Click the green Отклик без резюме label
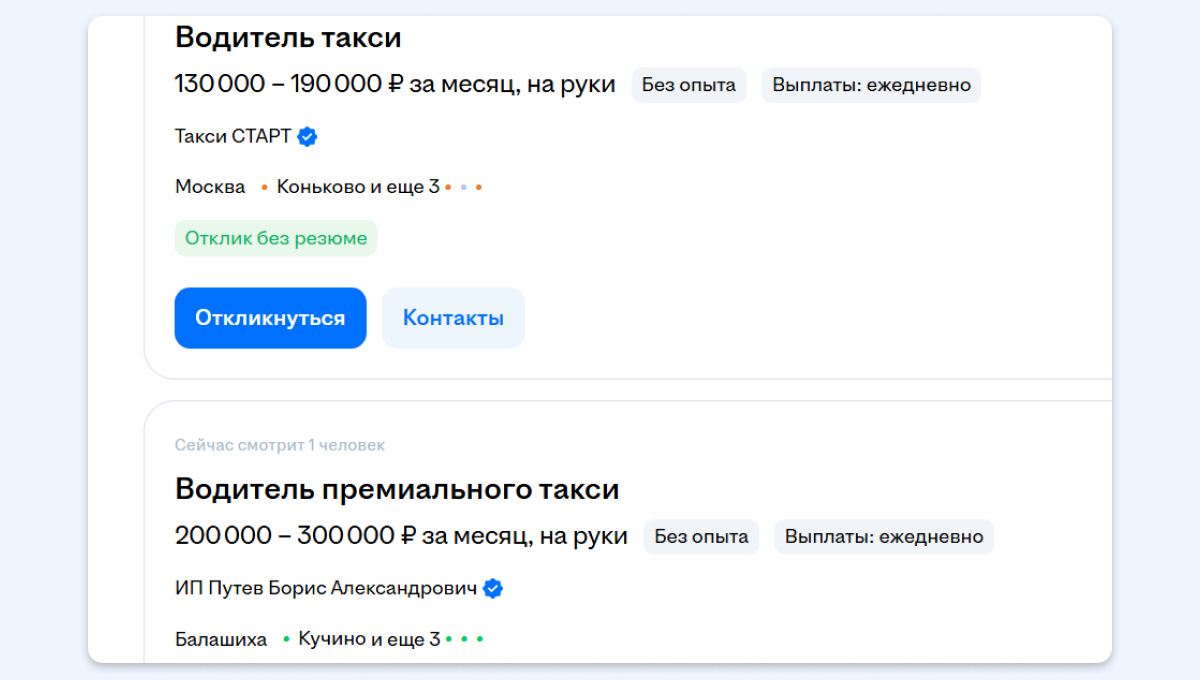 point(276,238)
